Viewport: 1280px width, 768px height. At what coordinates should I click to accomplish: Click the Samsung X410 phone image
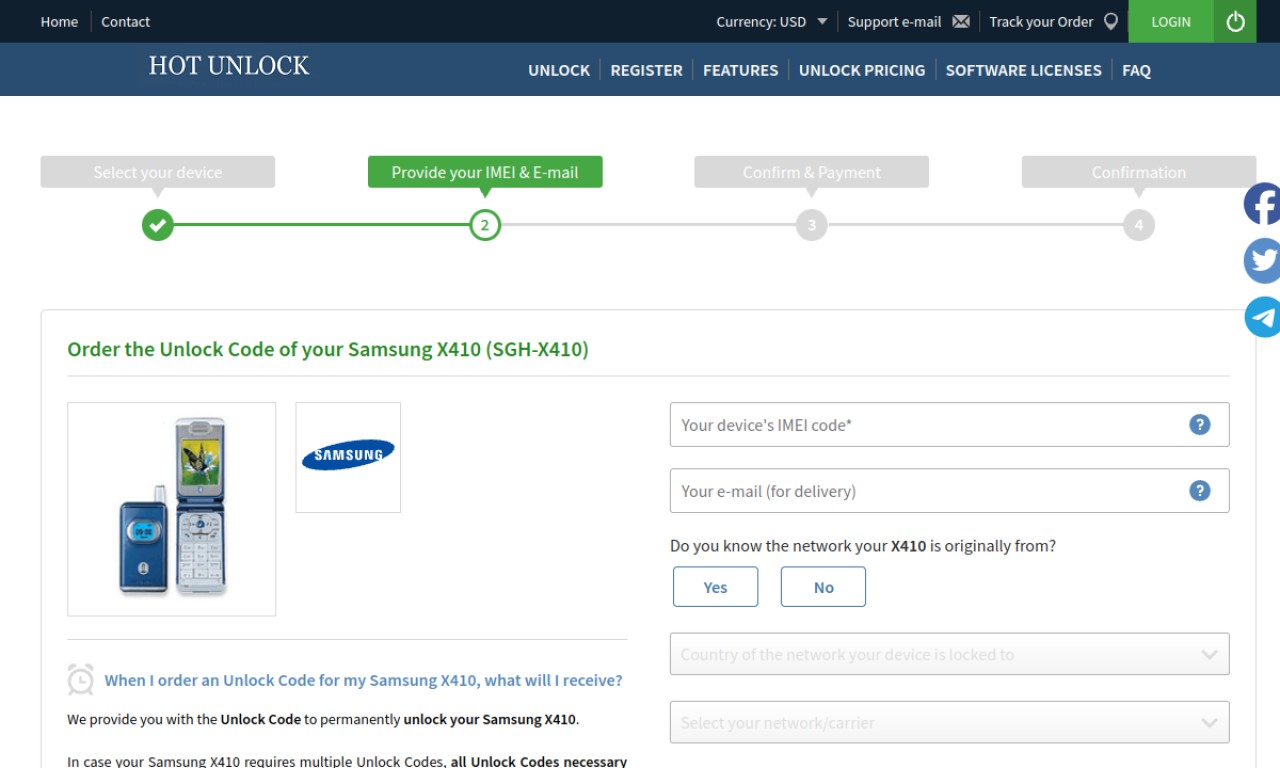(171, 509)
